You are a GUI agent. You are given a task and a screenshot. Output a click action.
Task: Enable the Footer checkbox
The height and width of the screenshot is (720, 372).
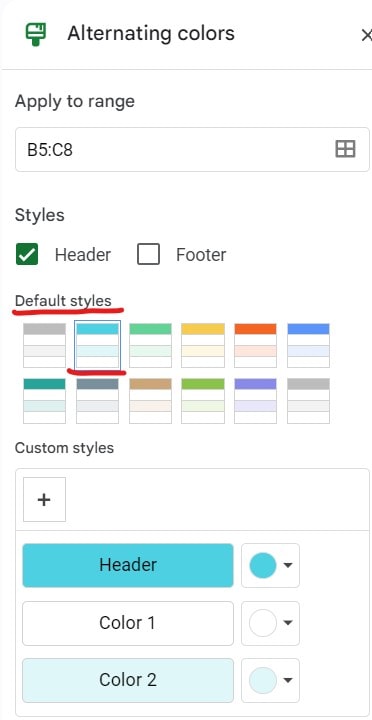(x=148, y=254)
